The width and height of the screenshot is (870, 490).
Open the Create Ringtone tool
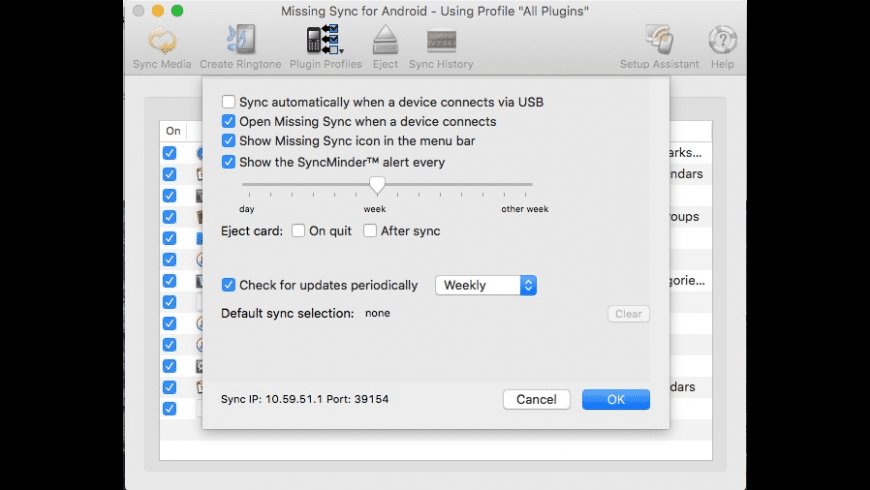coord(240,40)
